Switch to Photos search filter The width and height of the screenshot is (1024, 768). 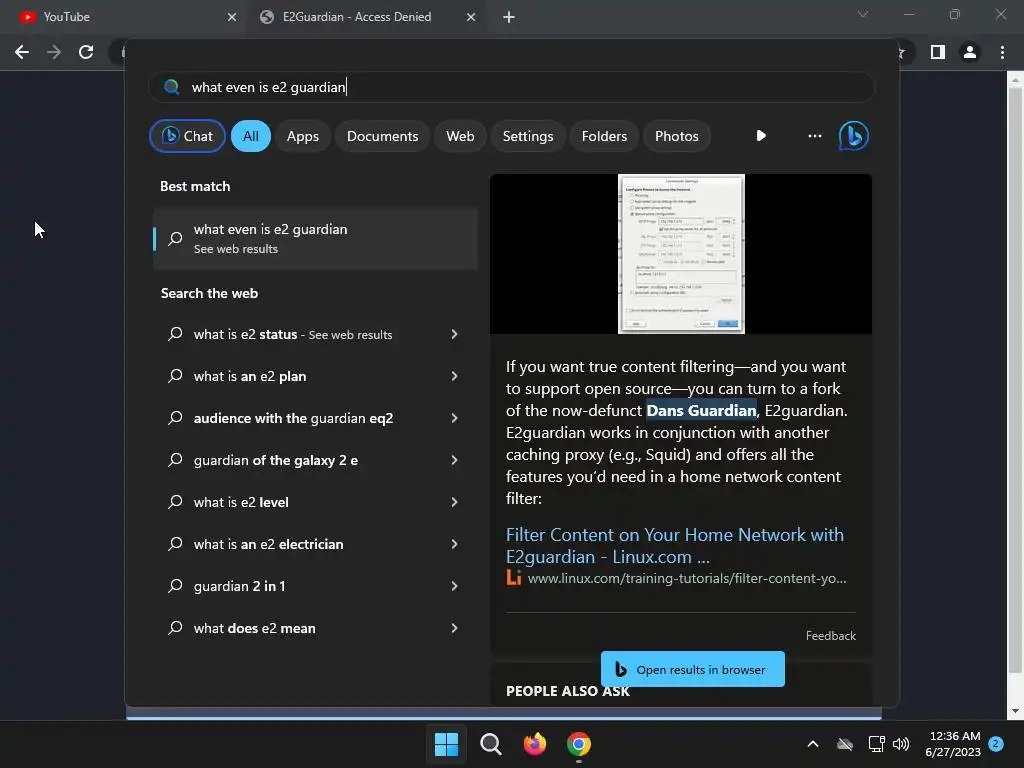pos(677,136)
